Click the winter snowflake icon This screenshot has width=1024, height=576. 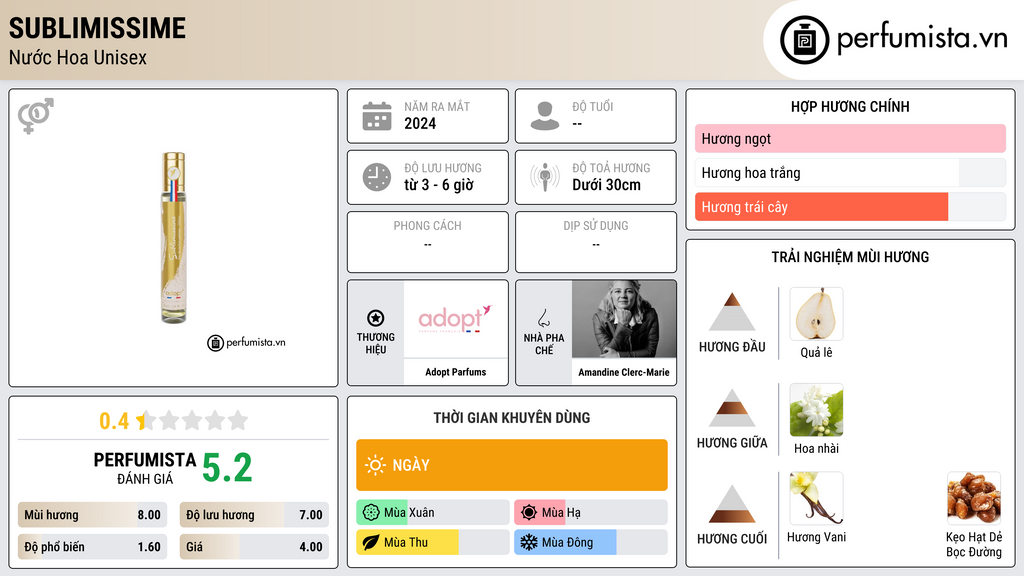(x=529, y=543)
